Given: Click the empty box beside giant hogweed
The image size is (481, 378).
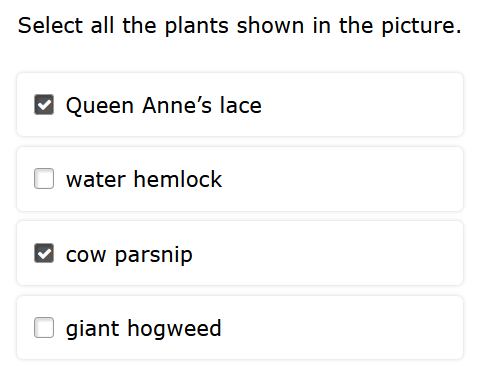Looking at the screenshot, I should [44, 328].
